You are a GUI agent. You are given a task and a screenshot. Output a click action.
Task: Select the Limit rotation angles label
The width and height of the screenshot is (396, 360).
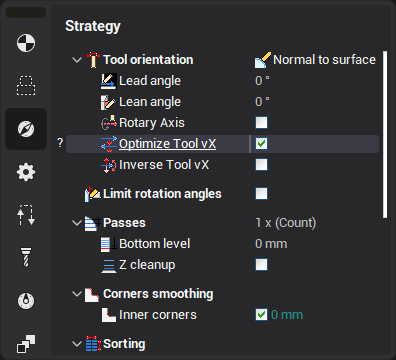coord(162,194)
